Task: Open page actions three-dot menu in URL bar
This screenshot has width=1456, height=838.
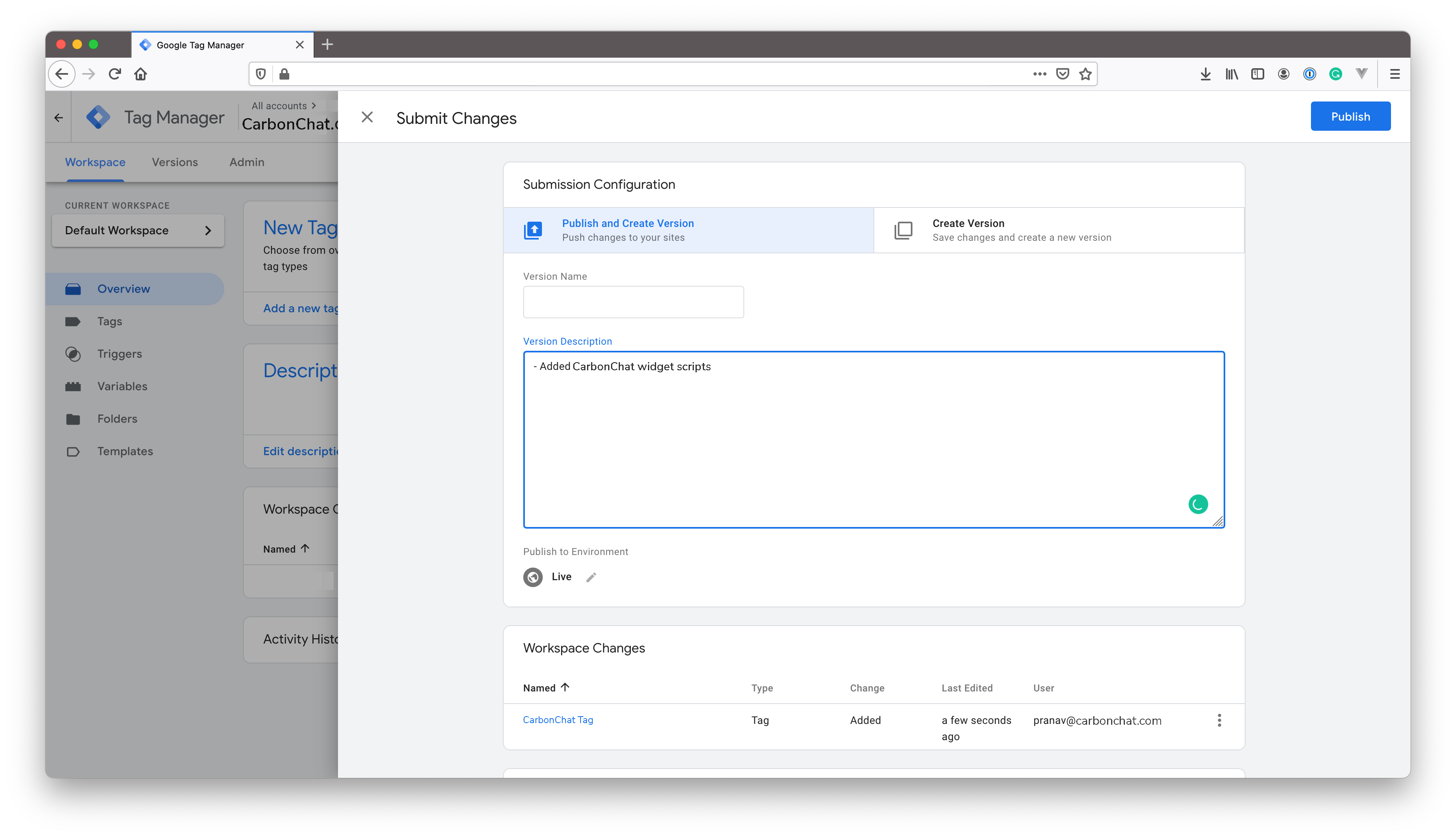Action: (x=1039, y=73)
